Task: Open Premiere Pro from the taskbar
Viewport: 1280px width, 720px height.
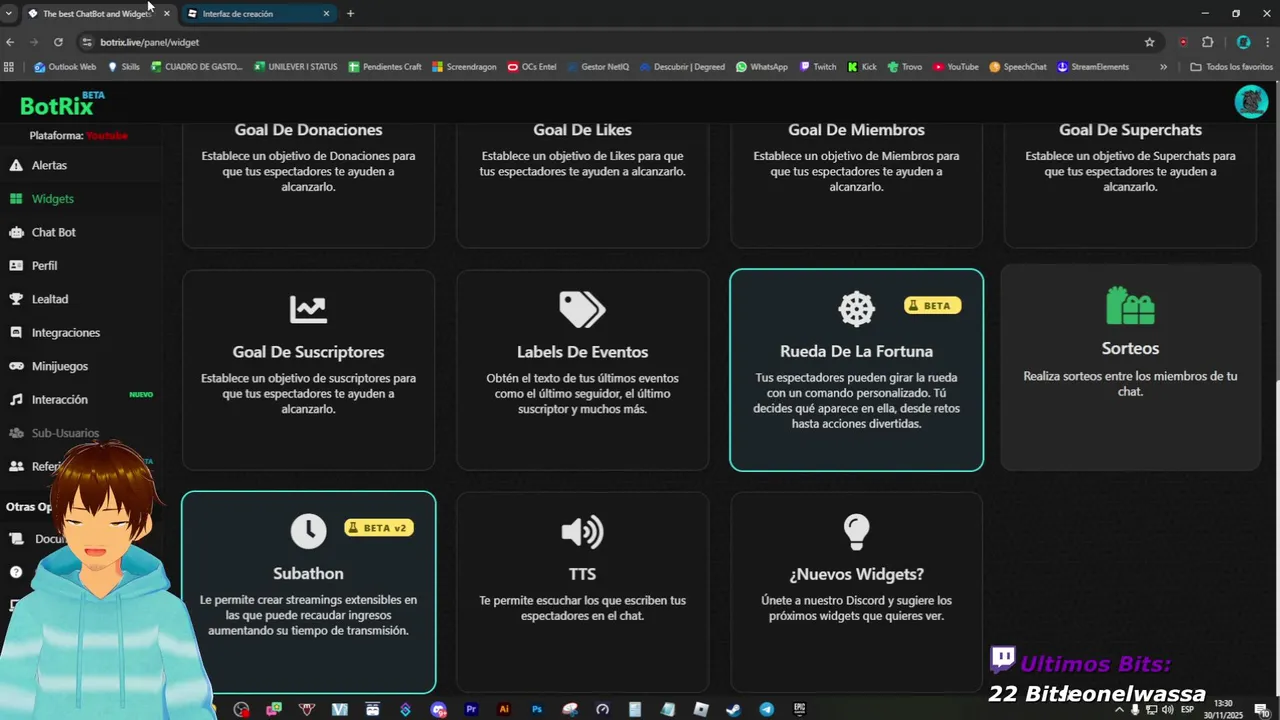Action: pyautogui.click(x=471, y=709)
